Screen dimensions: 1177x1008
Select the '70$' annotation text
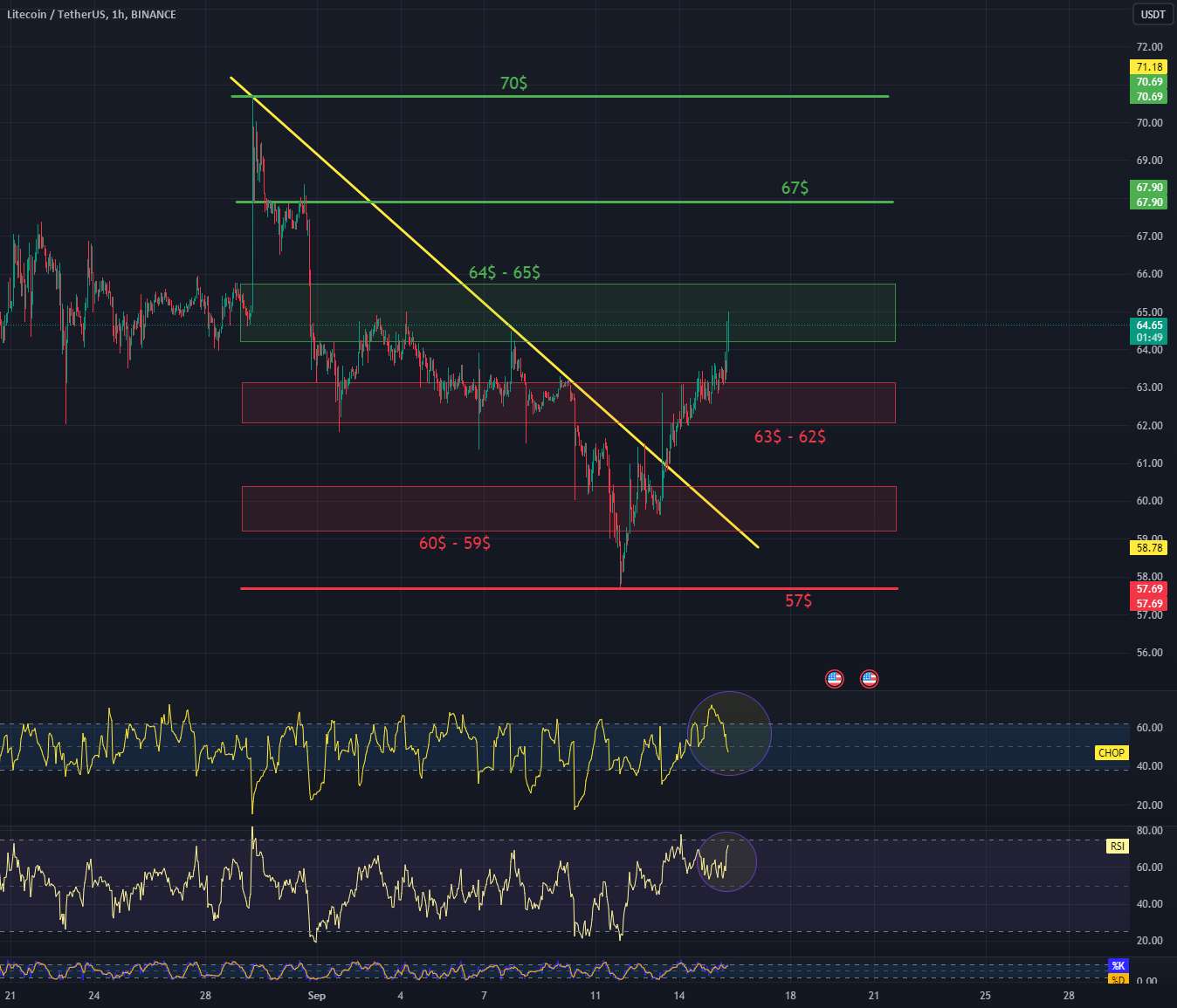click(x=513, y=83)
